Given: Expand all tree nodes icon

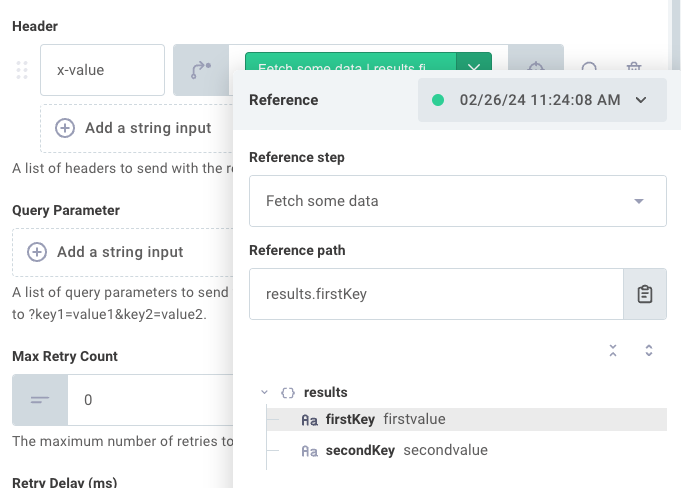Looking at the screenshot, I should point(649,350).
